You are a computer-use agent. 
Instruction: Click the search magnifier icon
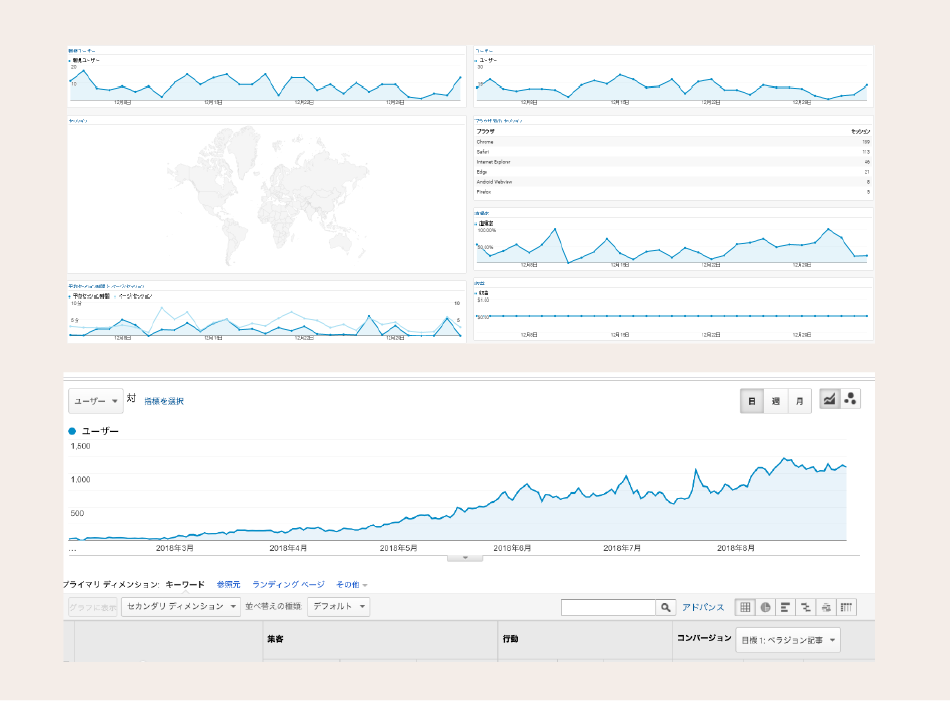pyautogui.click(x=666, y=607)
